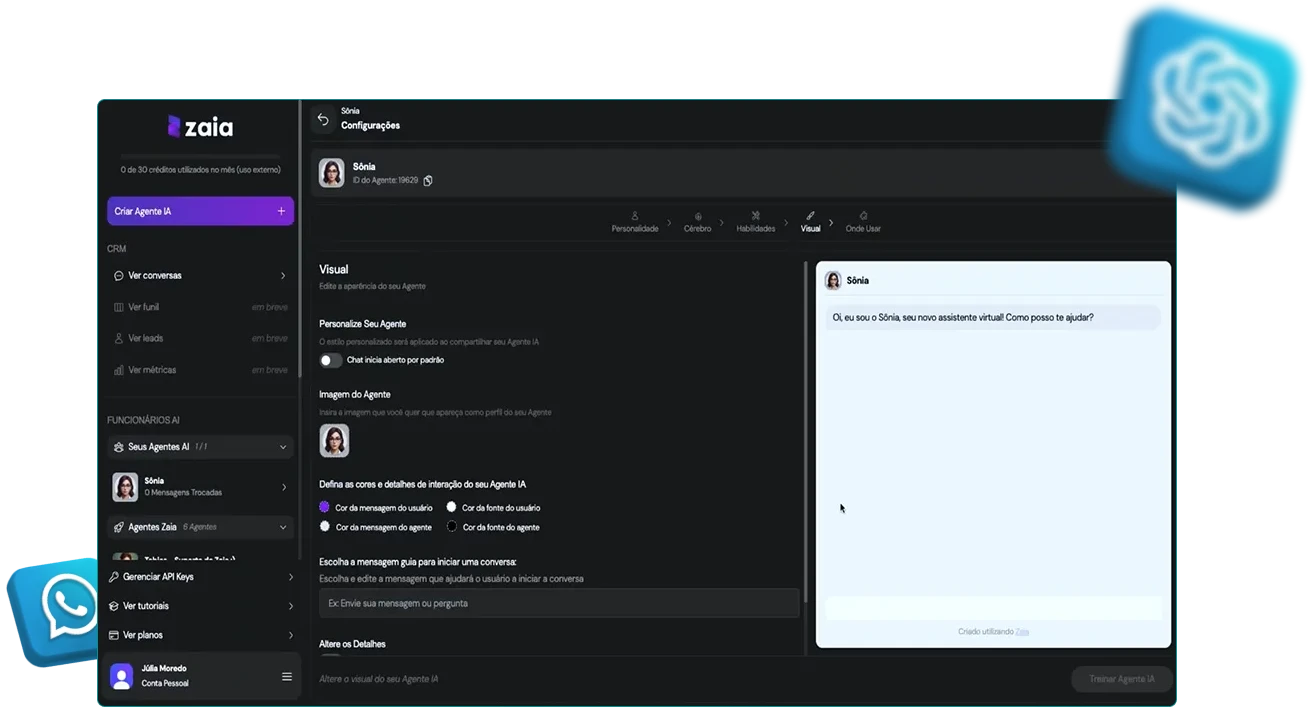Switch to the Habilidades tab

(x=756, y=222)
